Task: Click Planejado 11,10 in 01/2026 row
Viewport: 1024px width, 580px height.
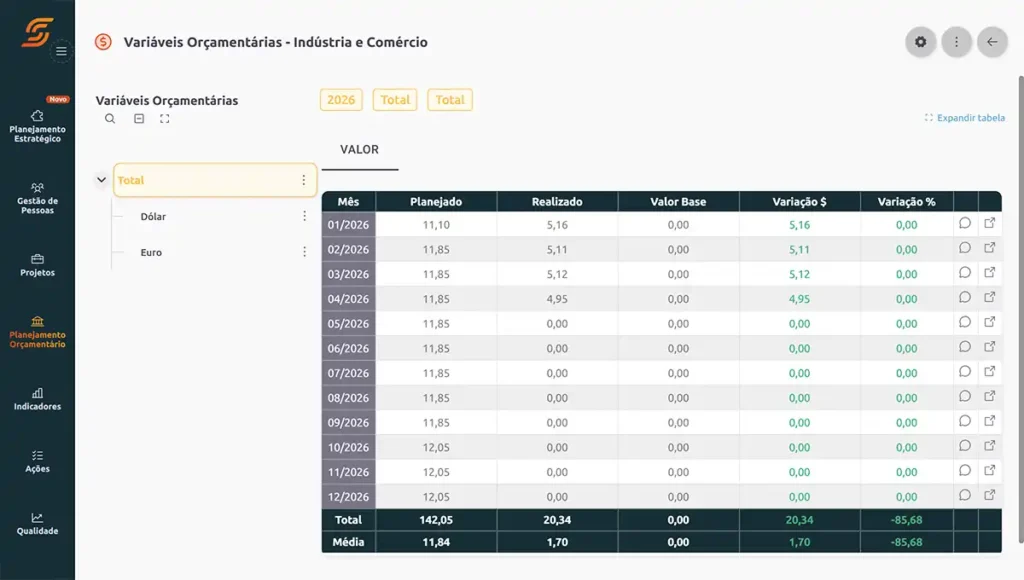Action: (x=436, y=225)
